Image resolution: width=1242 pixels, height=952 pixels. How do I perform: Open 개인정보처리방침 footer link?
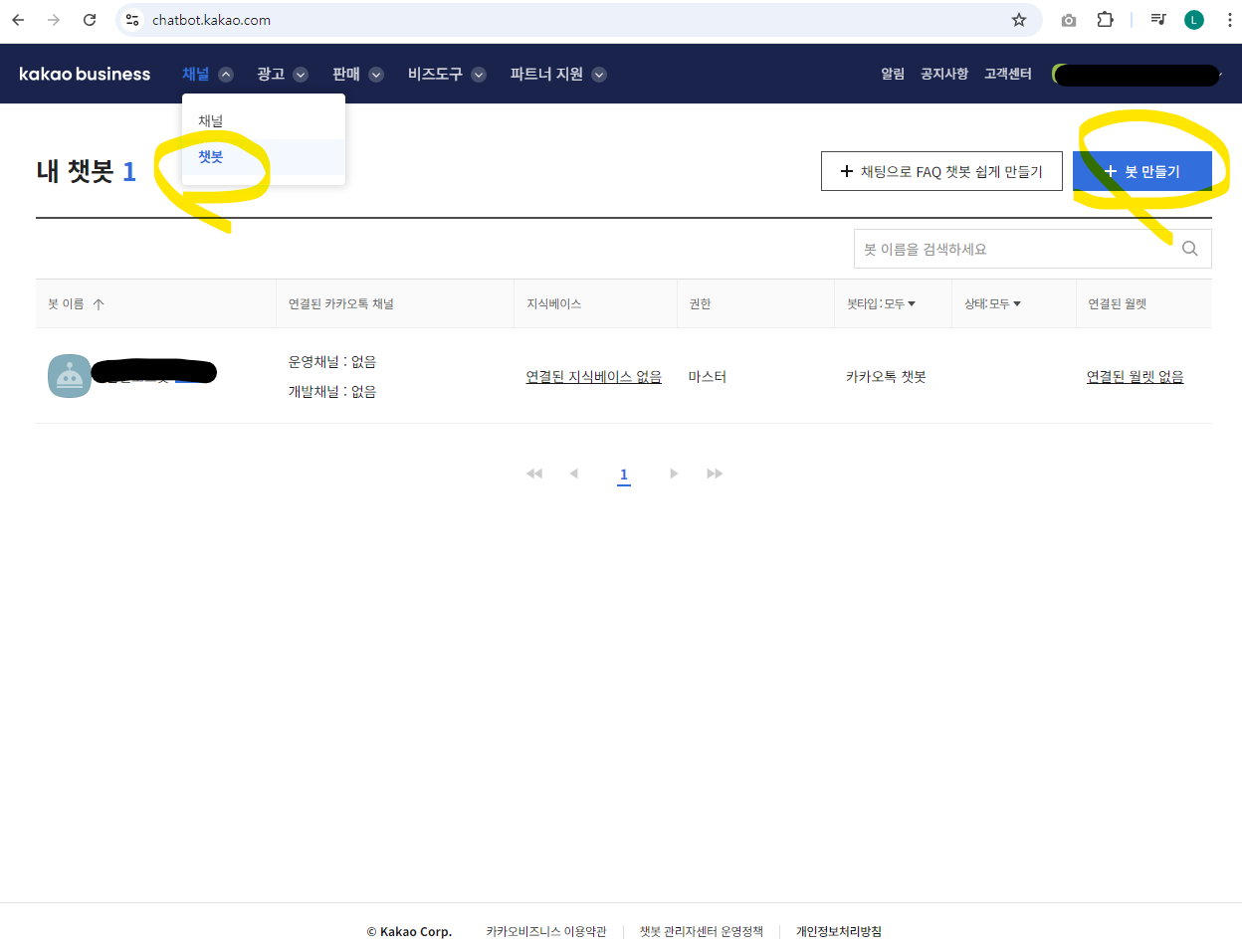(839, 931)
